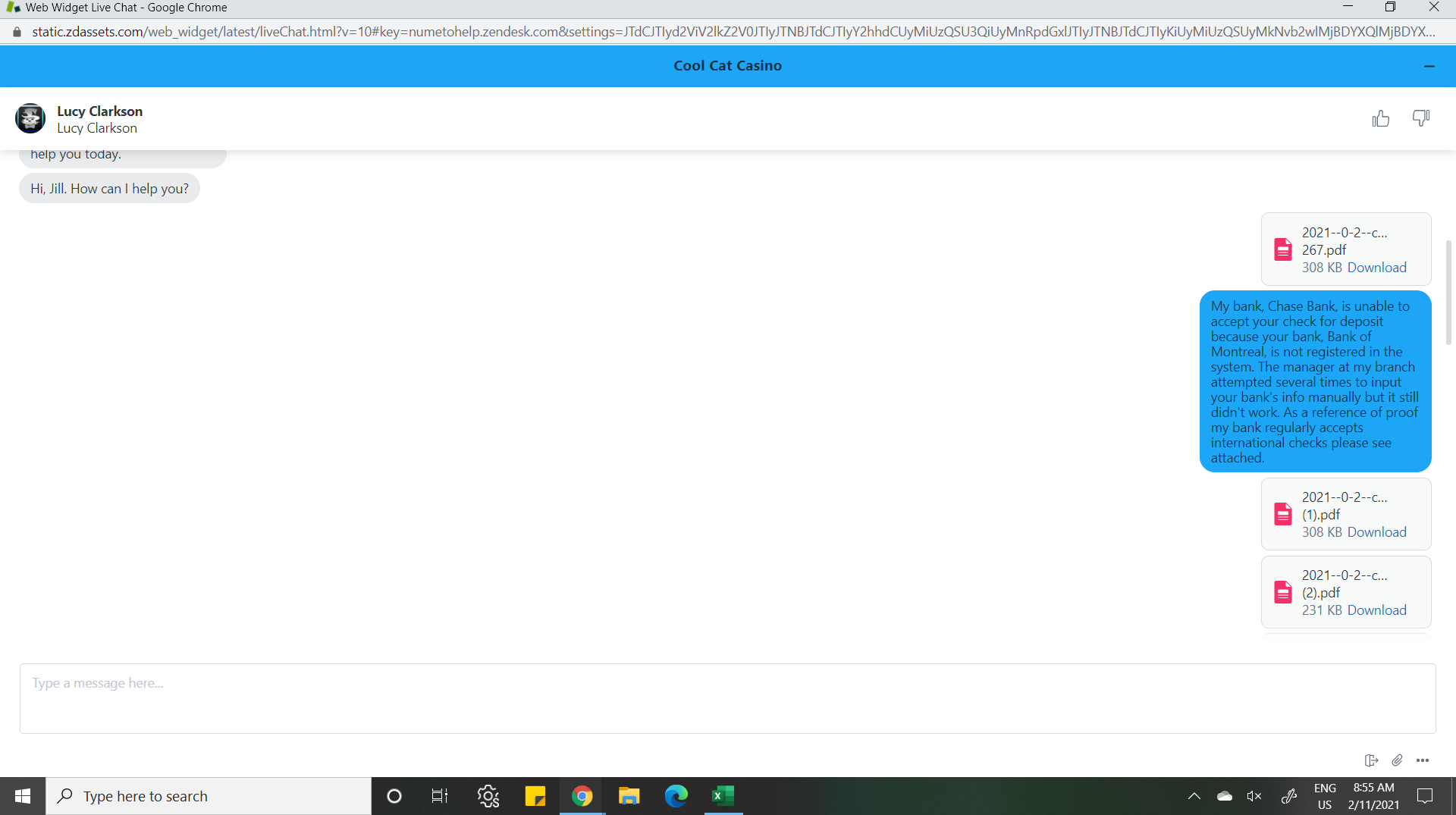This screenshot has width=1456, height=815.
Task: Click the site lock icon in address bar
Action: click(x=17, y=32)
